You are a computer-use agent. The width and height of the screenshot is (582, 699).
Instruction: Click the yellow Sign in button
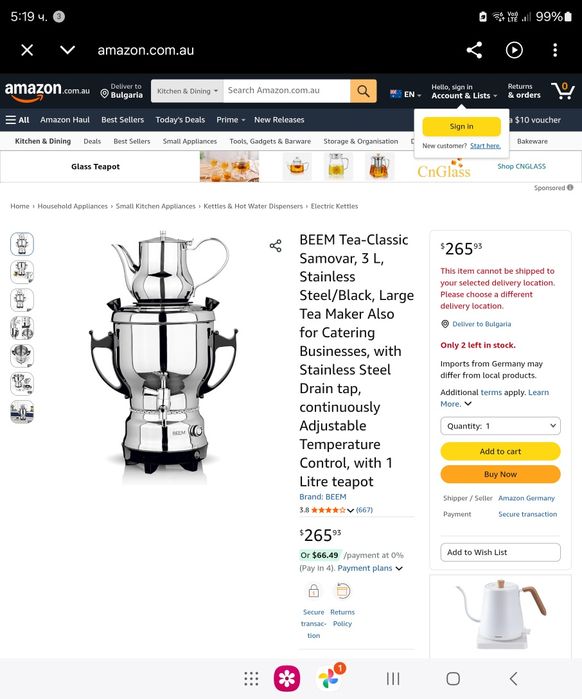point(461,127)
